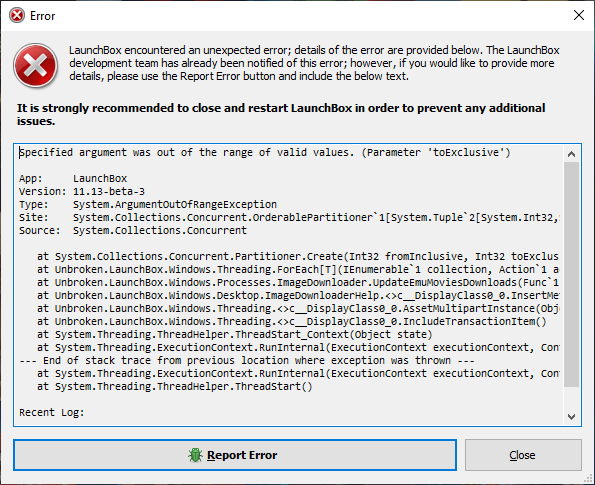Click the 'Recent Log:' line in details
The image size is (595, 485).
51,412
